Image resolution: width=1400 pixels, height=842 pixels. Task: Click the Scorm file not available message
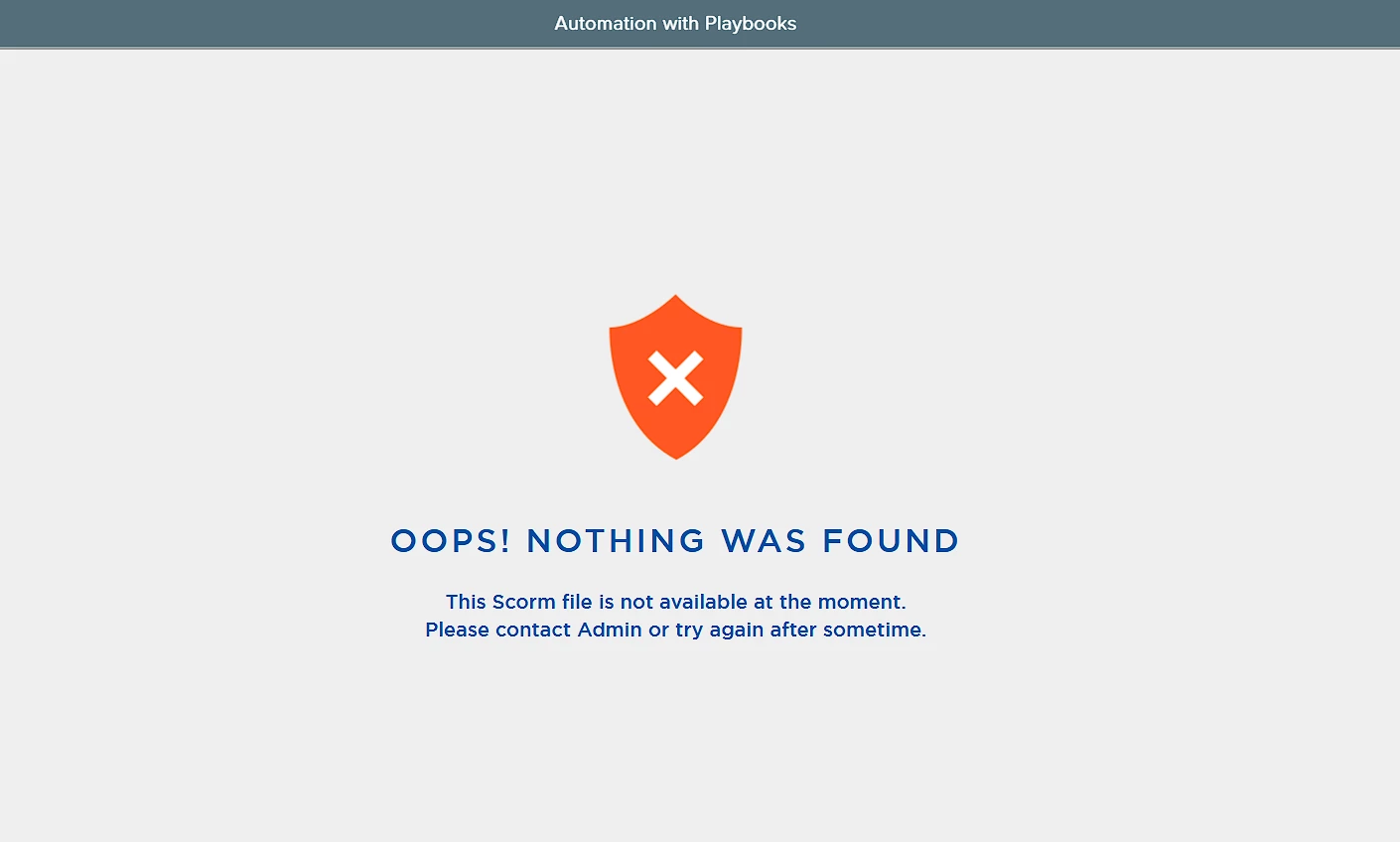(x=675, y=602)
